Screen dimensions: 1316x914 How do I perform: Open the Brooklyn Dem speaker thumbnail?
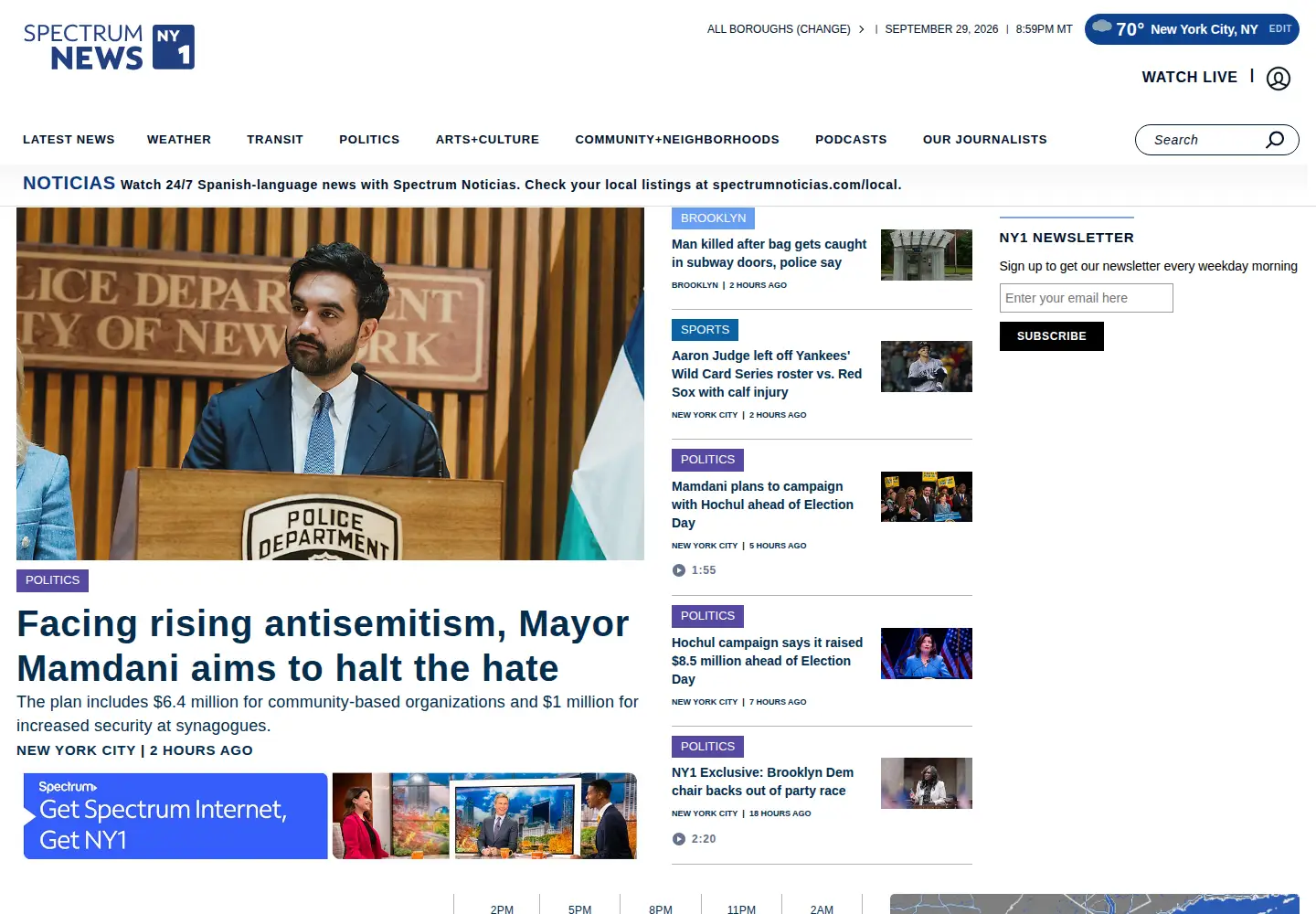[x=927, y=783]
